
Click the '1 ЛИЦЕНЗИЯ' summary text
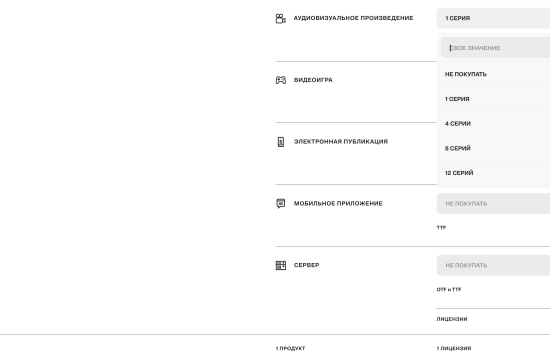point(454,348)
